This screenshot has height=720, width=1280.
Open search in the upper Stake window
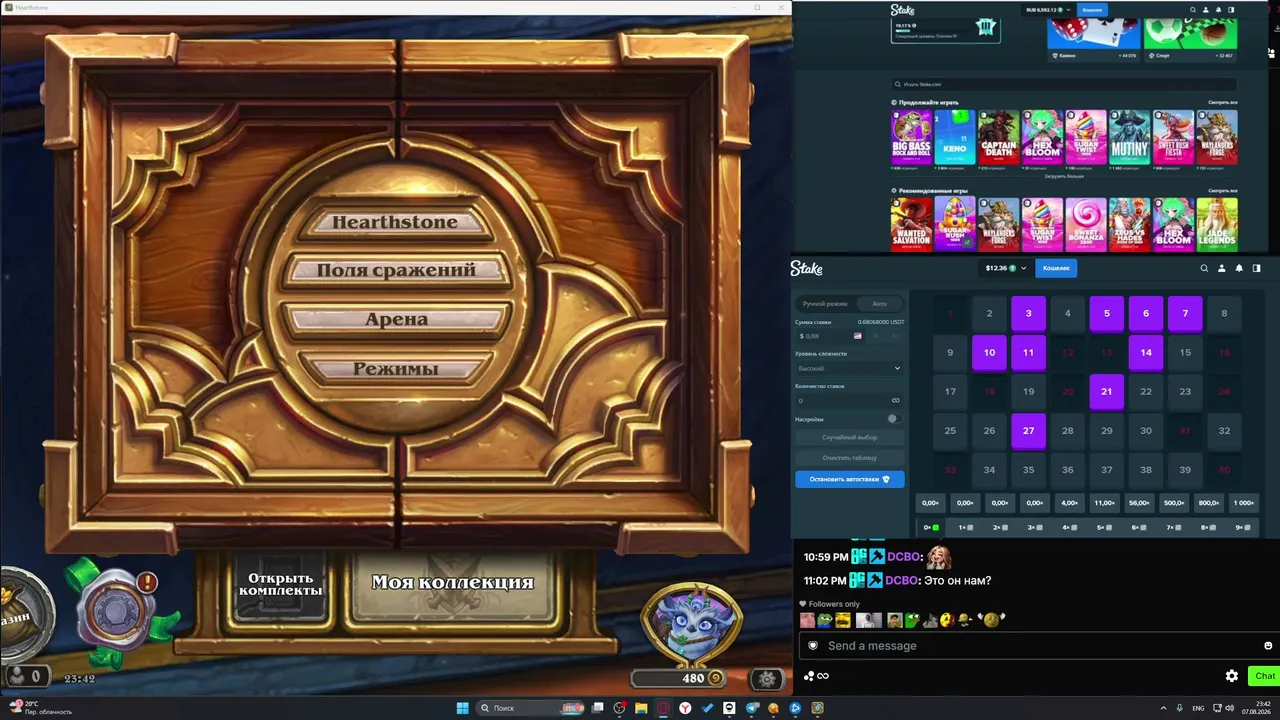point(1192,10)
